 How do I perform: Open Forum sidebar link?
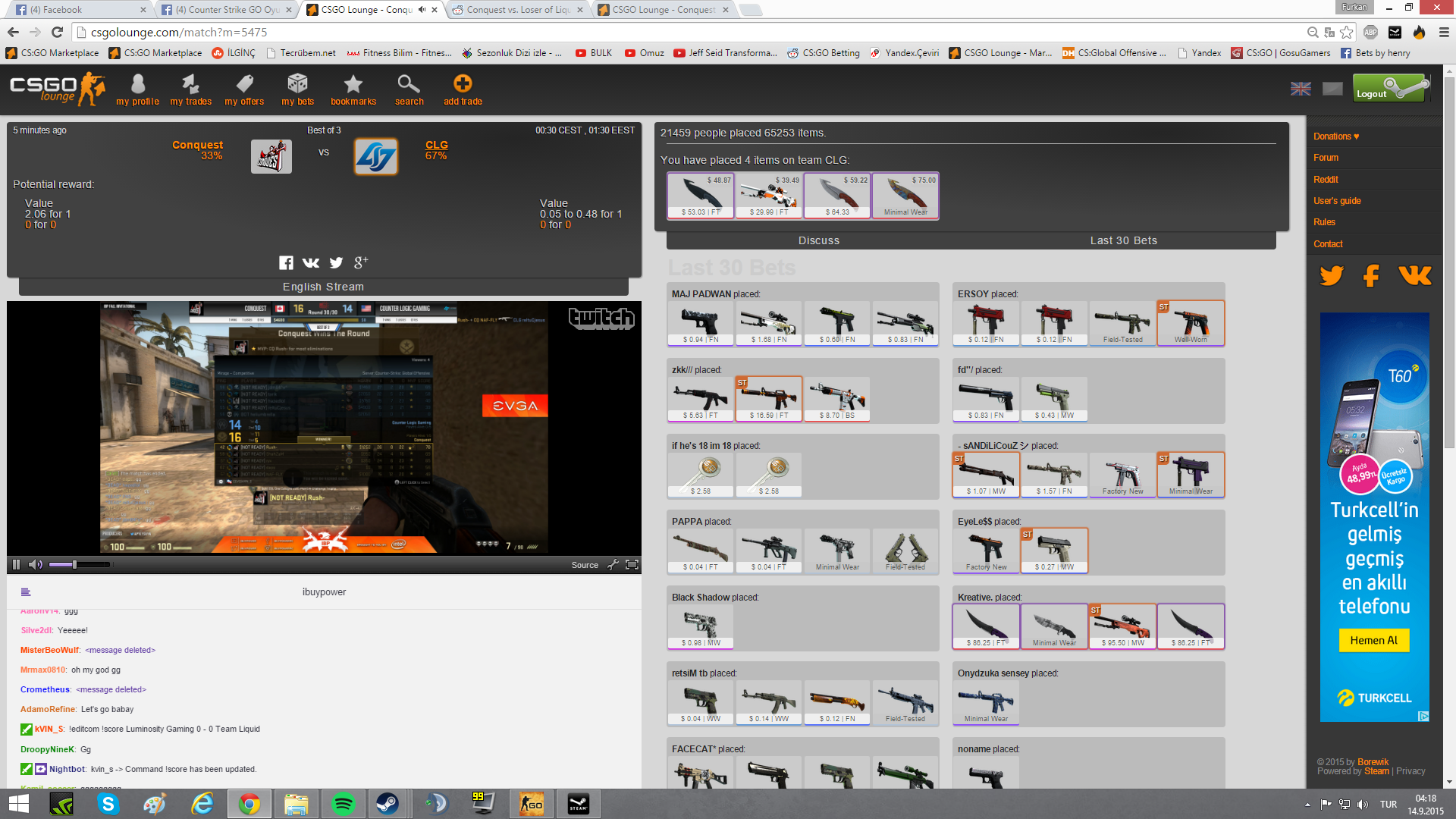click(x=1326, y=158)
